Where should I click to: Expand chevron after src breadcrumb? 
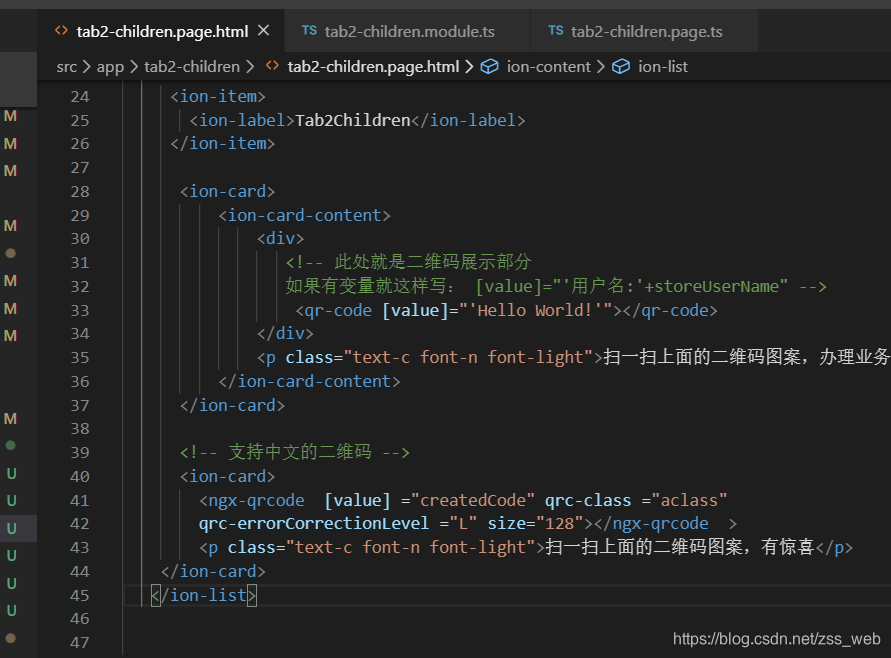click(86, 67)
